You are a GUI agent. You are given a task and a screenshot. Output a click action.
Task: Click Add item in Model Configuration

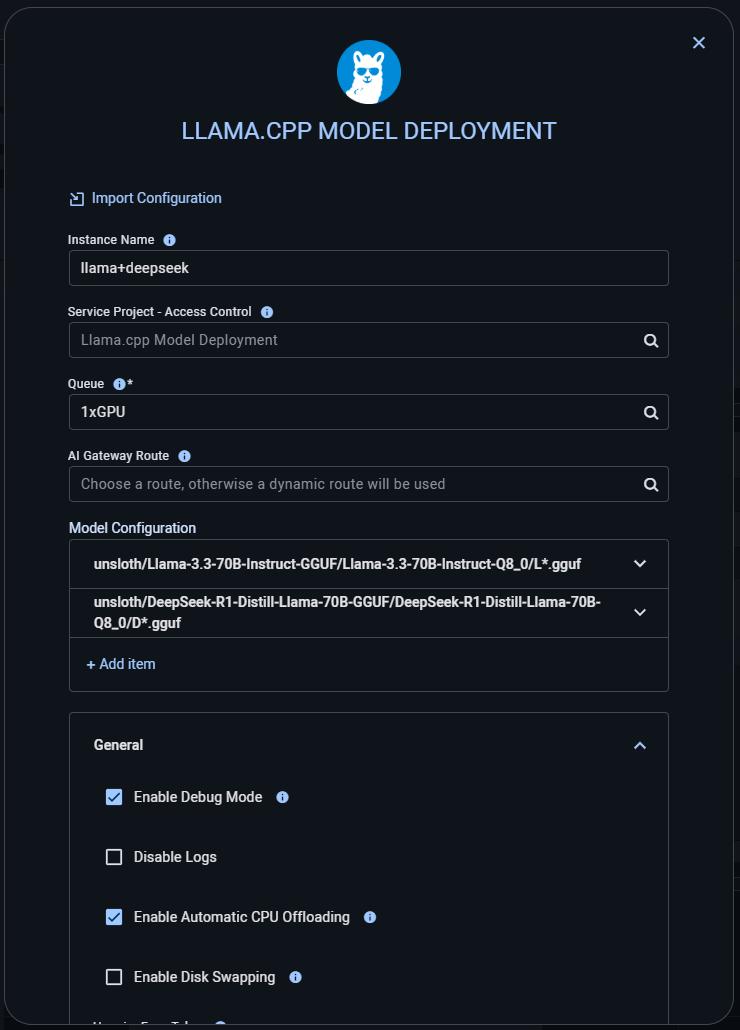[x=121, y=664]
